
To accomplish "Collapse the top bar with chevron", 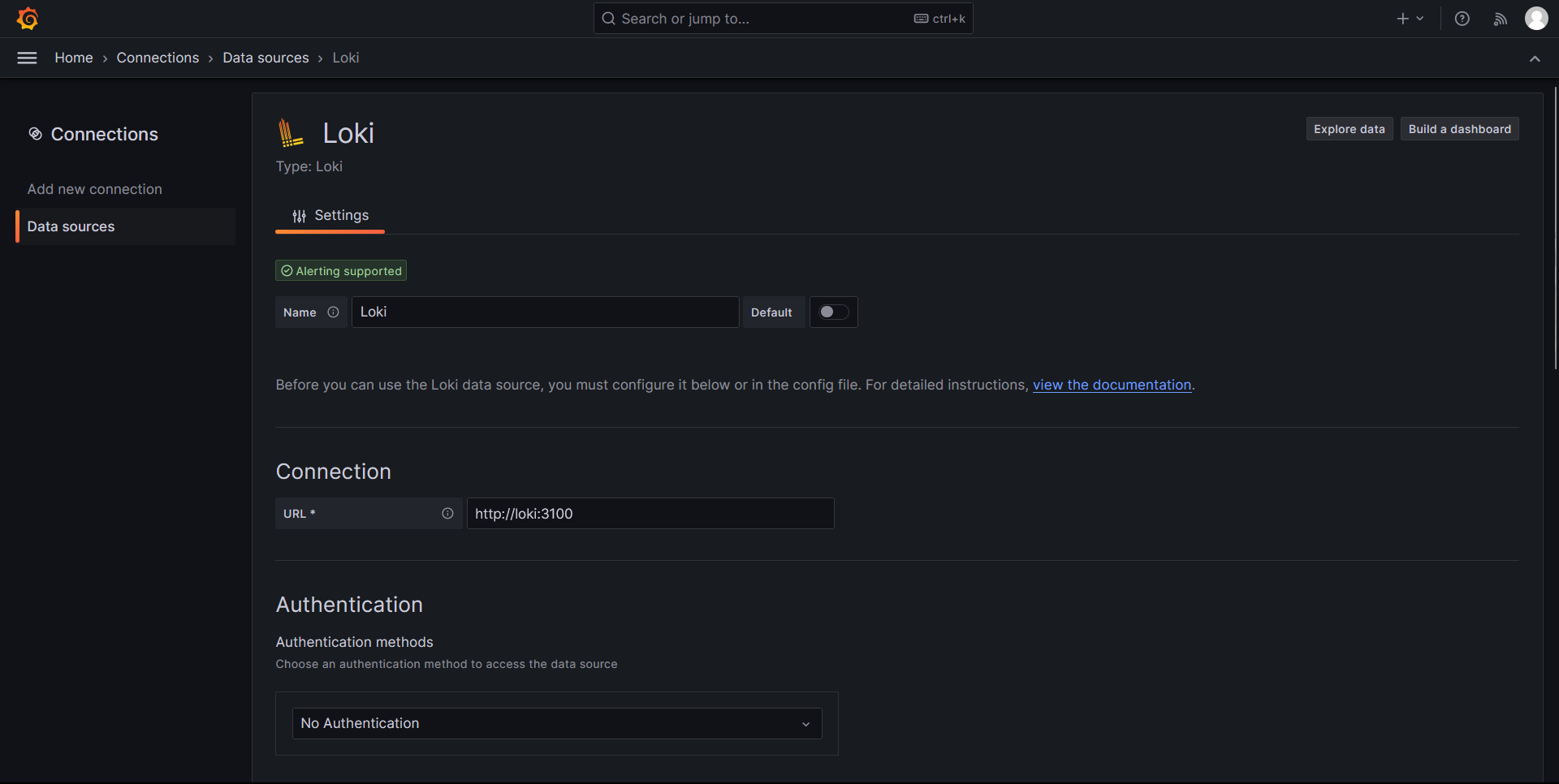I will (x=1535, y=58).
